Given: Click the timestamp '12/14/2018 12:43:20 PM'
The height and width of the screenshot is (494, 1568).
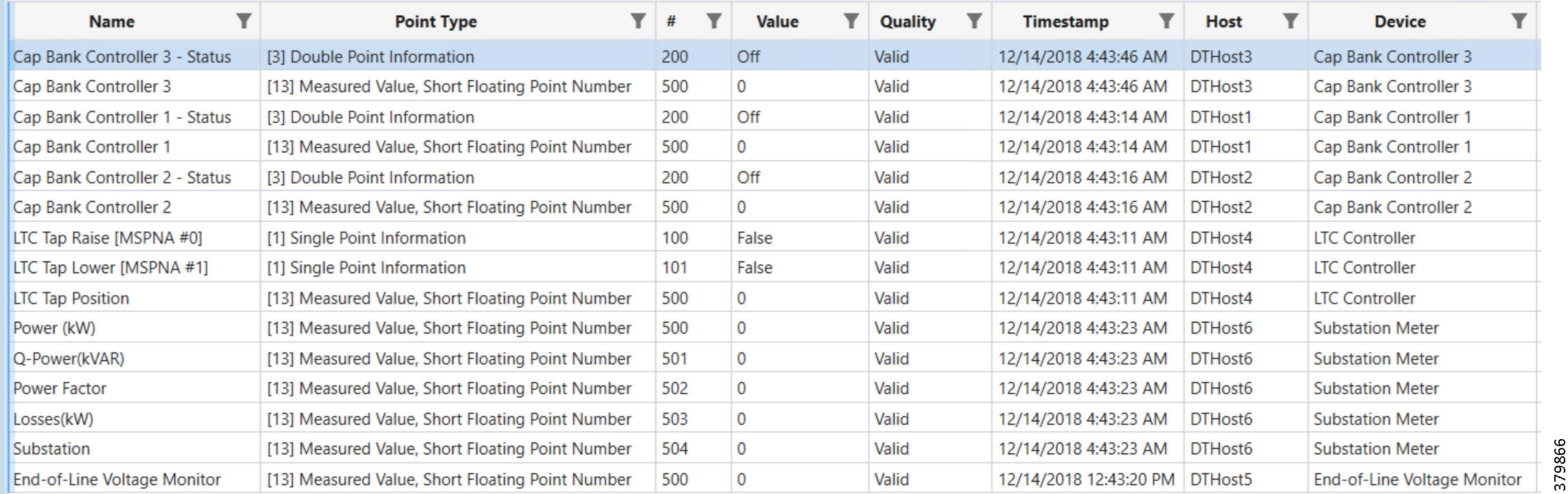Looking at the screenshot, I should coord(1086,480).
